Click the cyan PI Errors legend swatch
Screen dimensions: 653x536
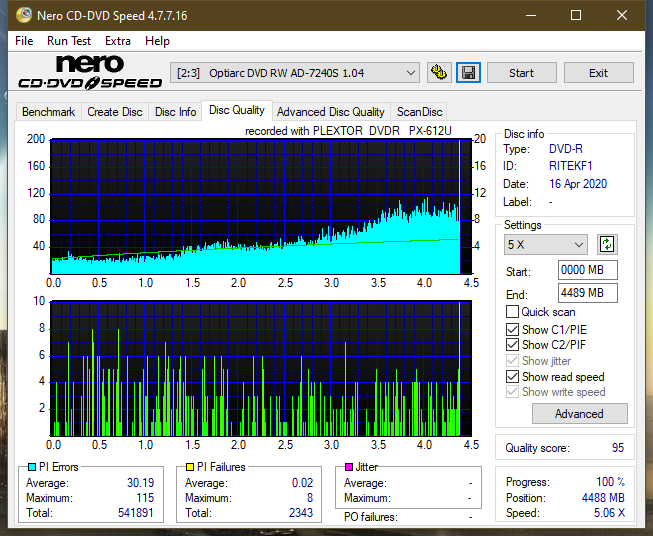32,467
